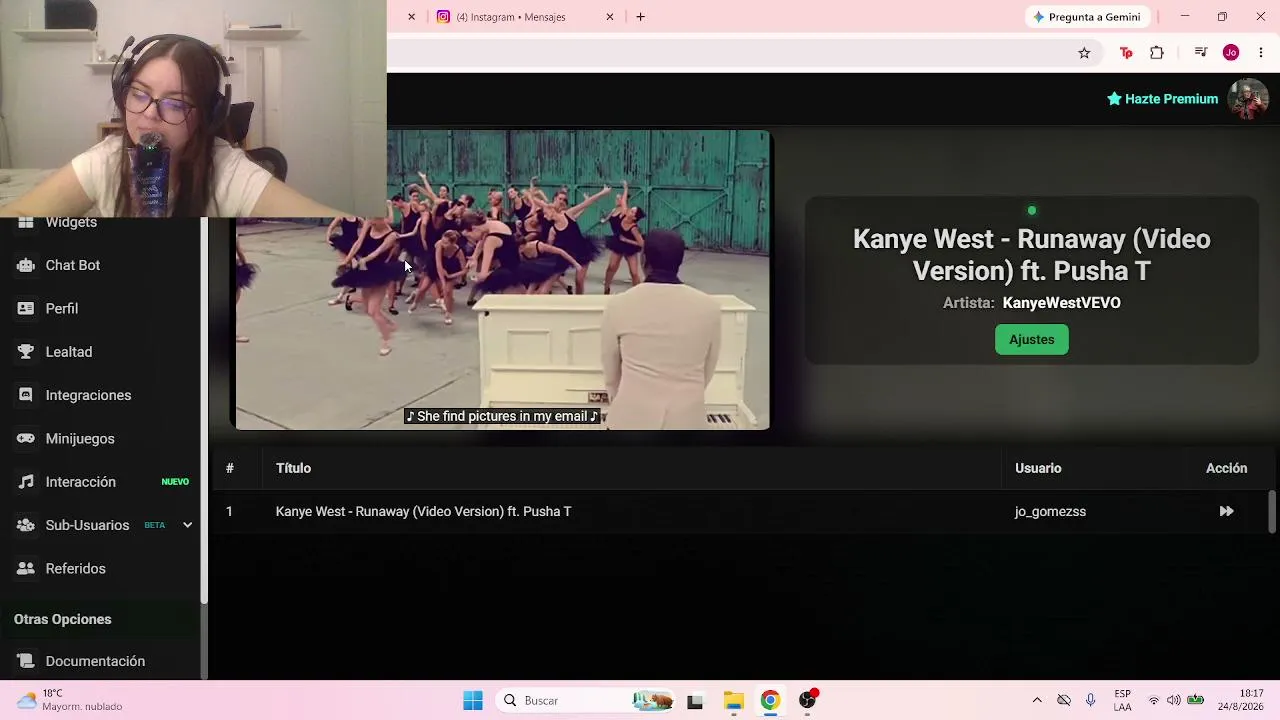Click the sidebar scrollbar
The width and height of the screenshot is (1280, 720).
pyautogui.click(x=204, y=410)
